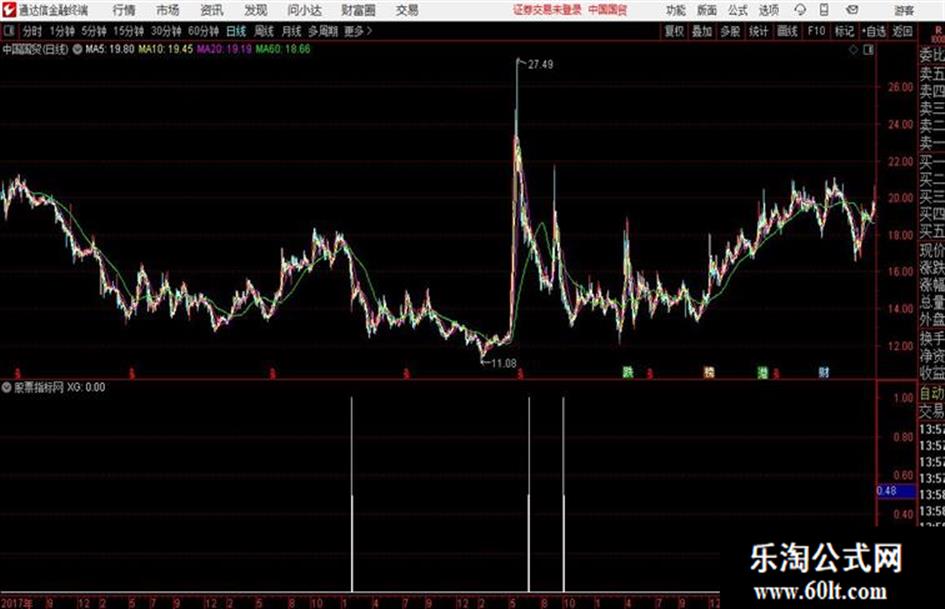Screen dimensions: 945x609
Task: Click the 统计 statistics button
Action: 758,31
